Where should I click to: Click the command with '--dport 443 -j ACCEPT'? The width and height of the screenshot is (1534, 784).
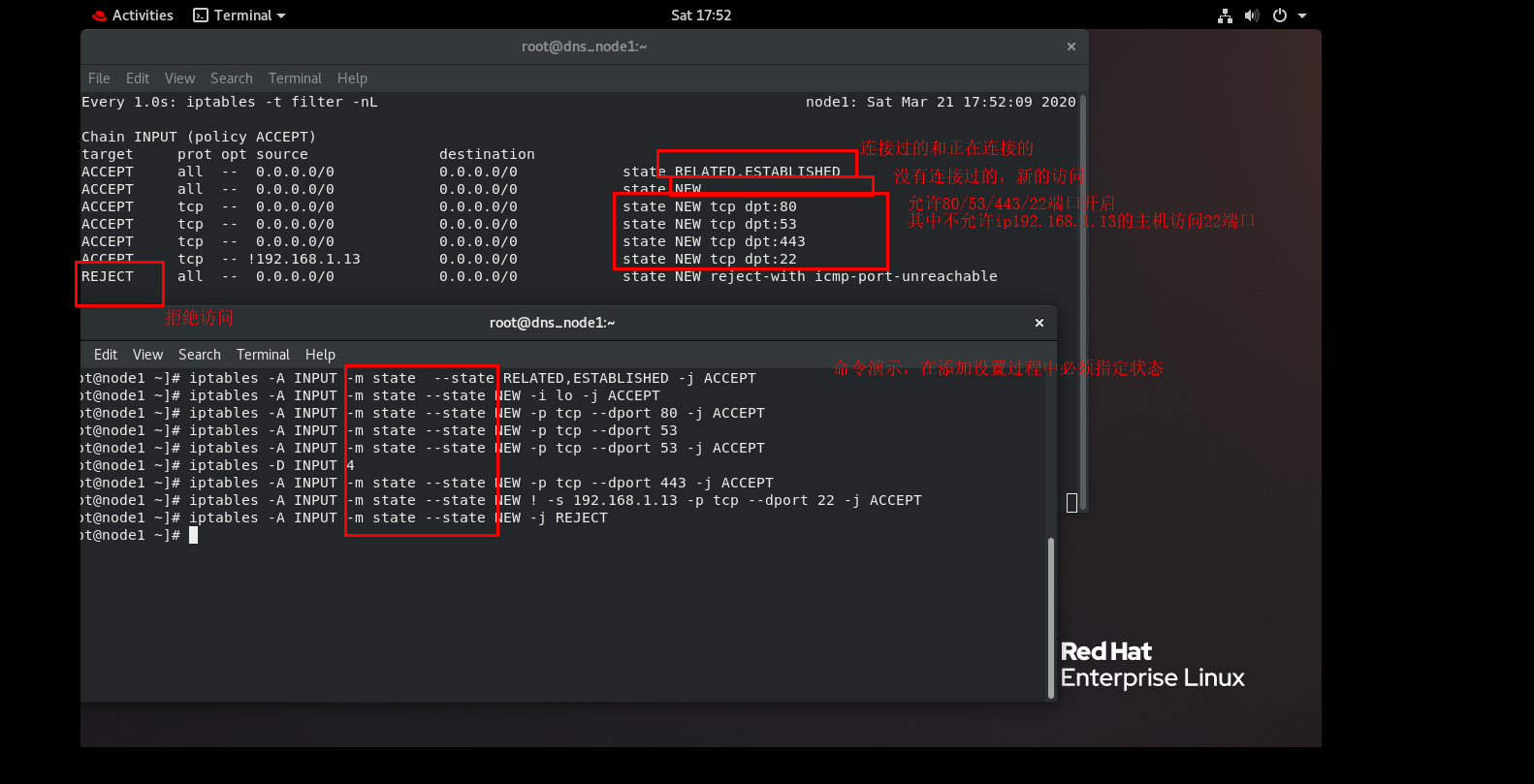(481, 483)
